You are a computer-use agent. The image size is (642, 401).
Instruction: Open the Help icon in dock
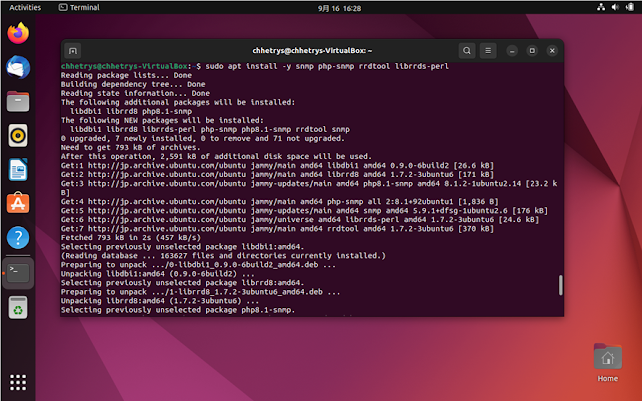18,238
